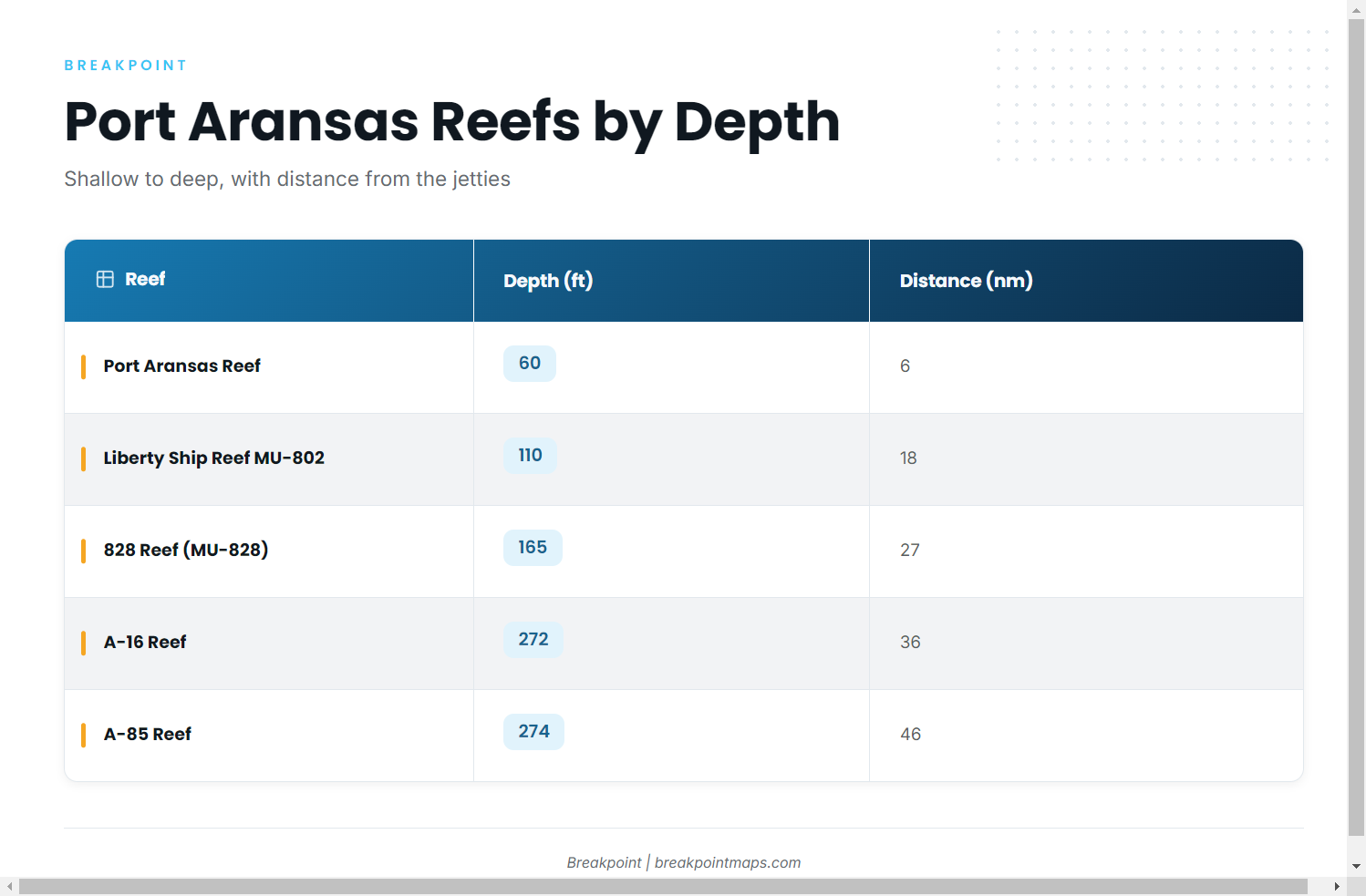Viewport: 1366px width, 896px height.
Task: Click the Port Aransas Reefs by Depth title
Action: (x=452, y=122)
